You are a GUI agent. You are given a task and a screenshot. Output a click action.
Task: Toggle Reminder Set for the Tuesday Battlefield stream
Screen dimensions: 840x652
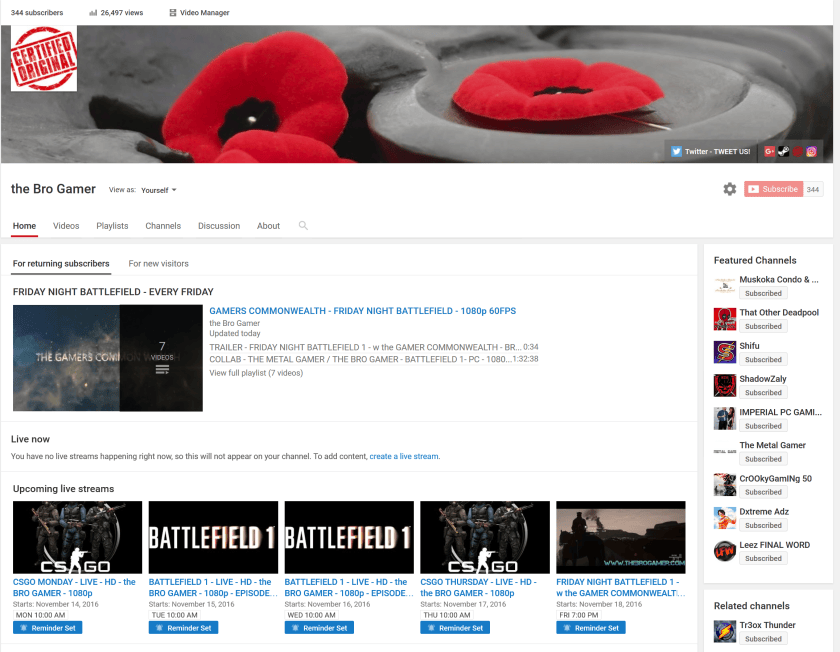(183, 628)
